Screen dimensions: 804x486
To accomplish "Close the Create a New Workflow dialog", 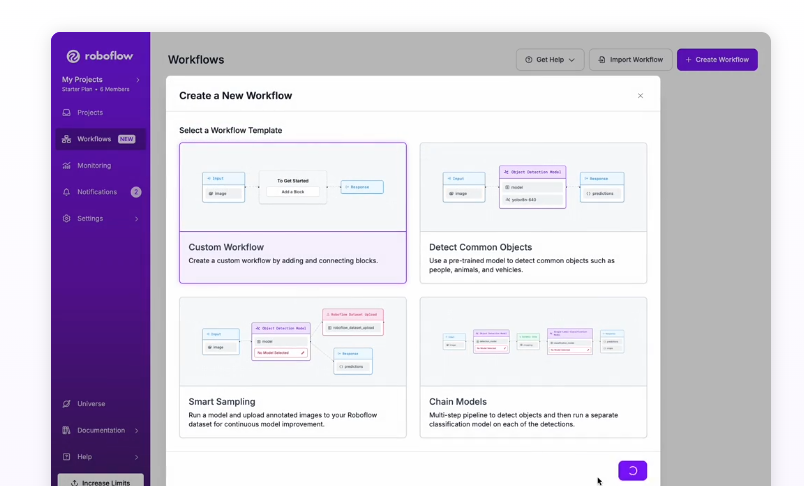I will pyautogui.click(x=640, y=96).
